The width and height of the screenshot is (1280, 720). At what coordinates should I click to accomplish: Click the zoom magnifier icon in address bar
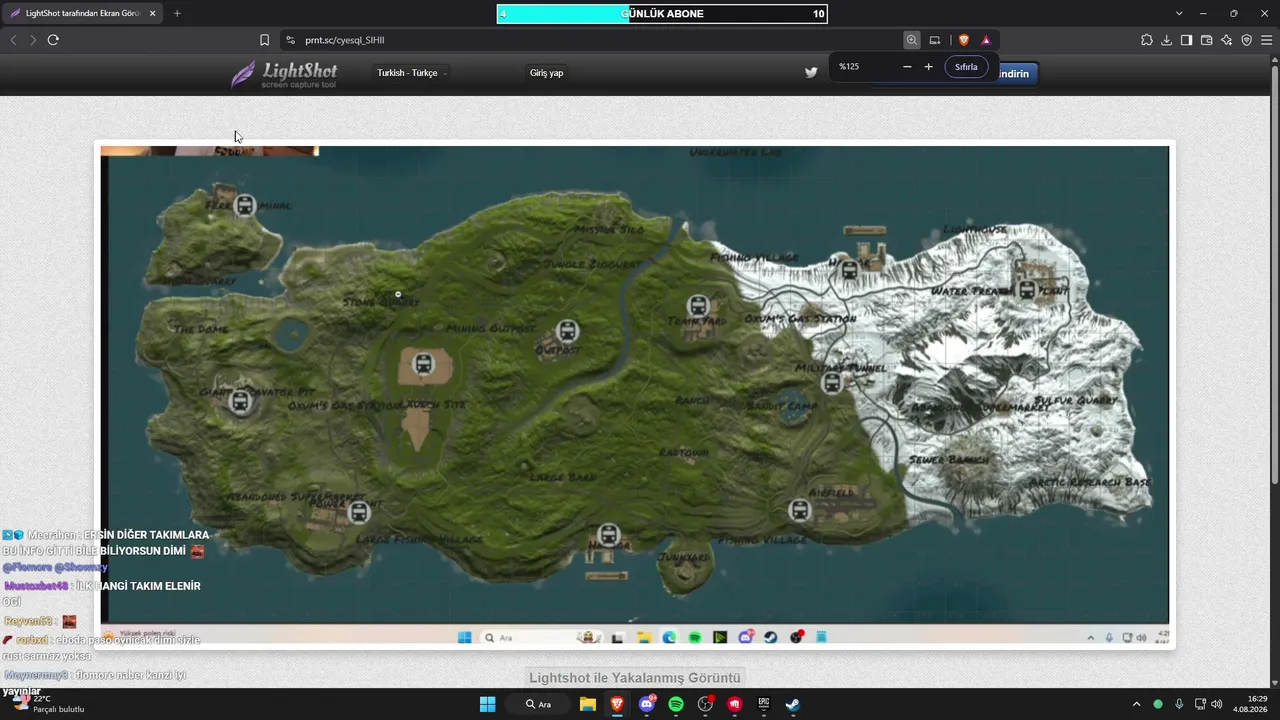[912, 40]
